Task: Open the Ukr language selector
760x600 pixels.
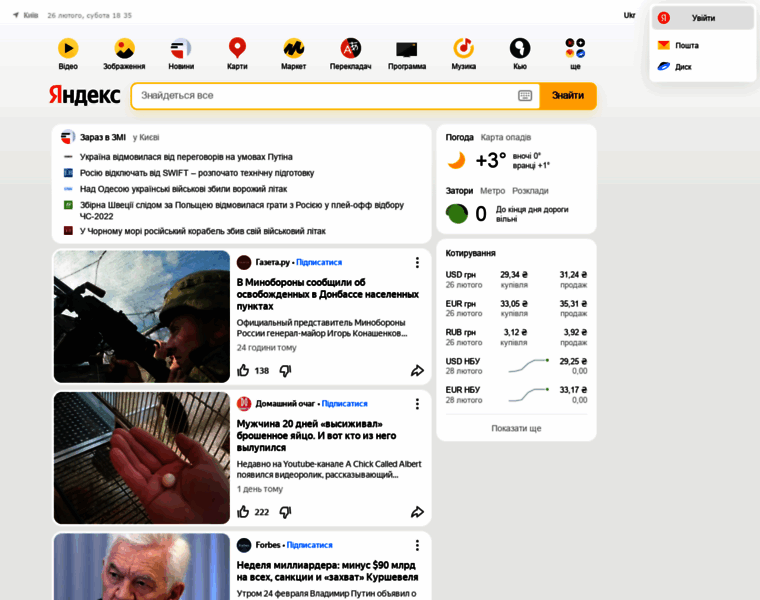Action: pyautogui.click(x=629, y=15)
